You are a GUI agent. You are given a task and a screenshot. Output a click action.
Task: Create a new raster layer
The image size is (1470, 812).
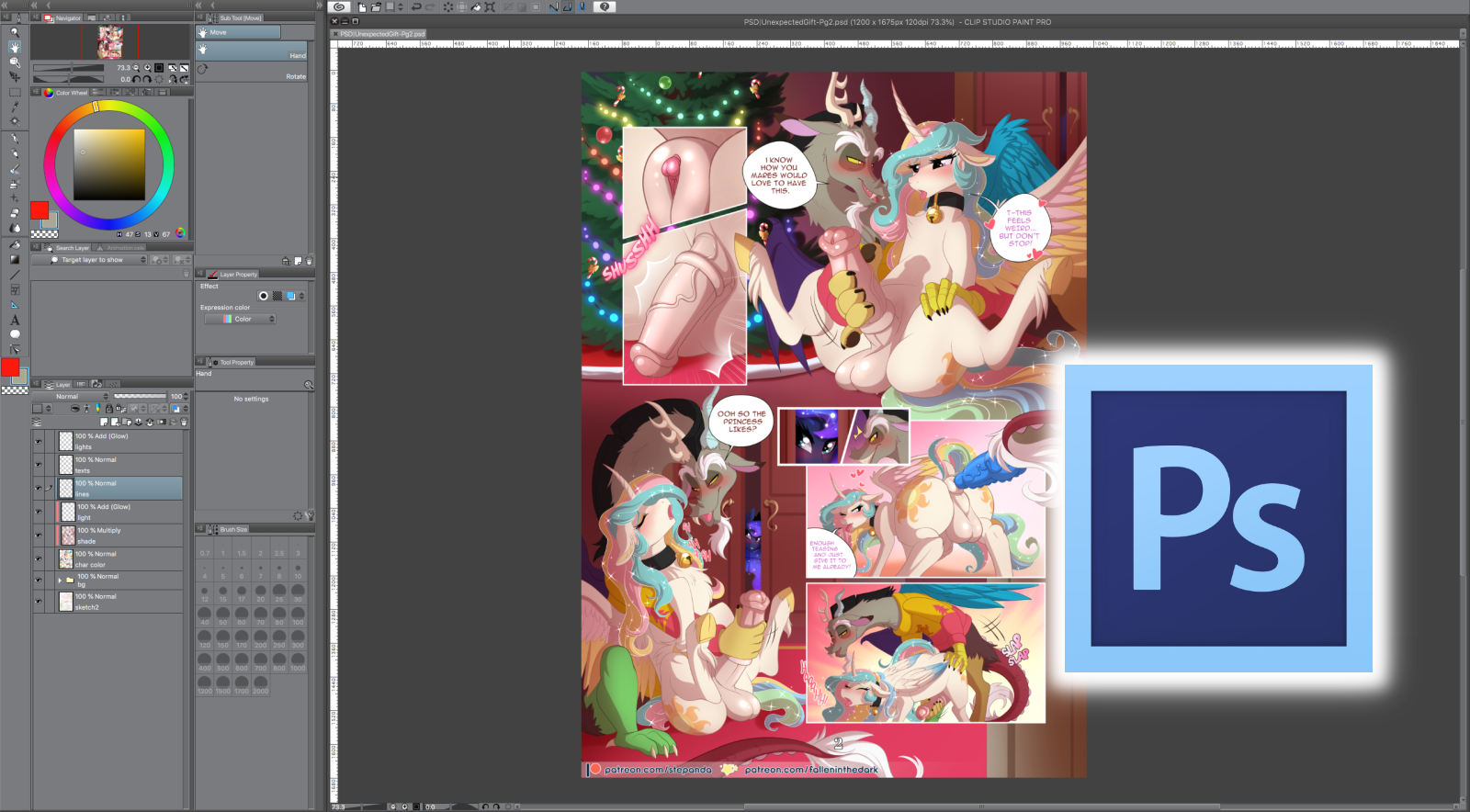pyautogui.click(x=104, y=422)
